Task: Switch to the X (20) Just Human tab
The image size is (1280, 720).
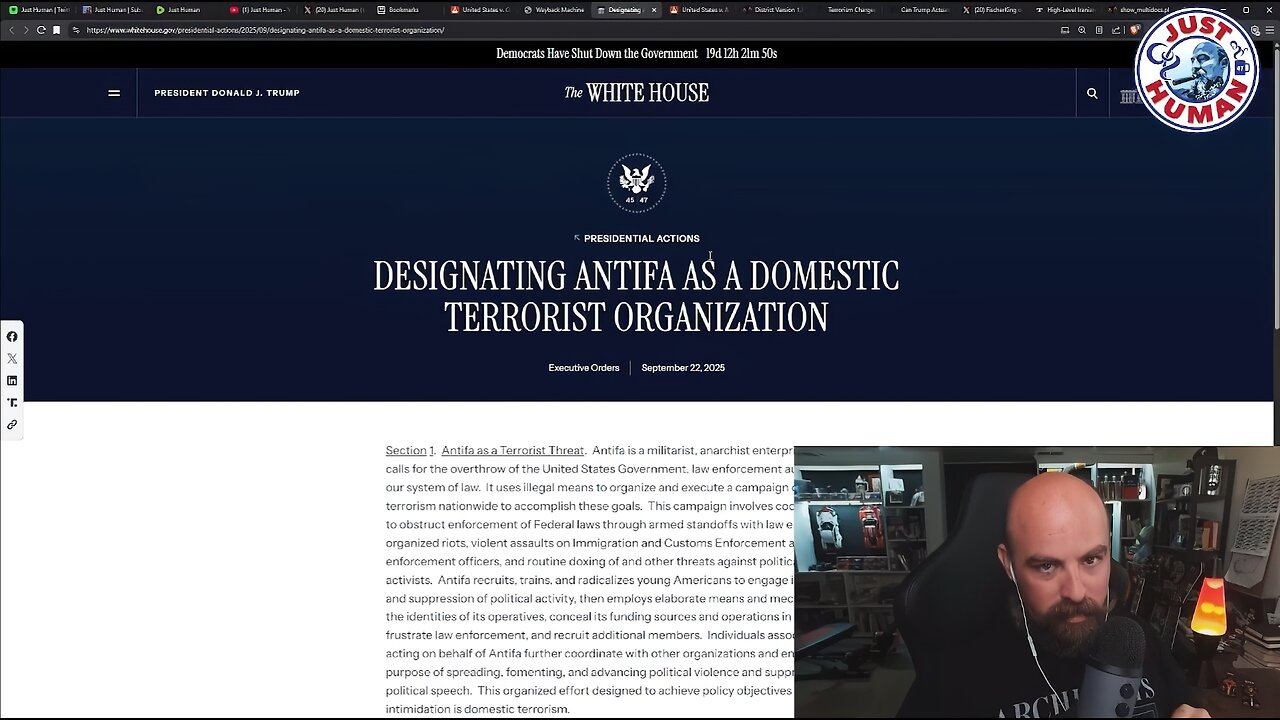Action: (333, 10)
